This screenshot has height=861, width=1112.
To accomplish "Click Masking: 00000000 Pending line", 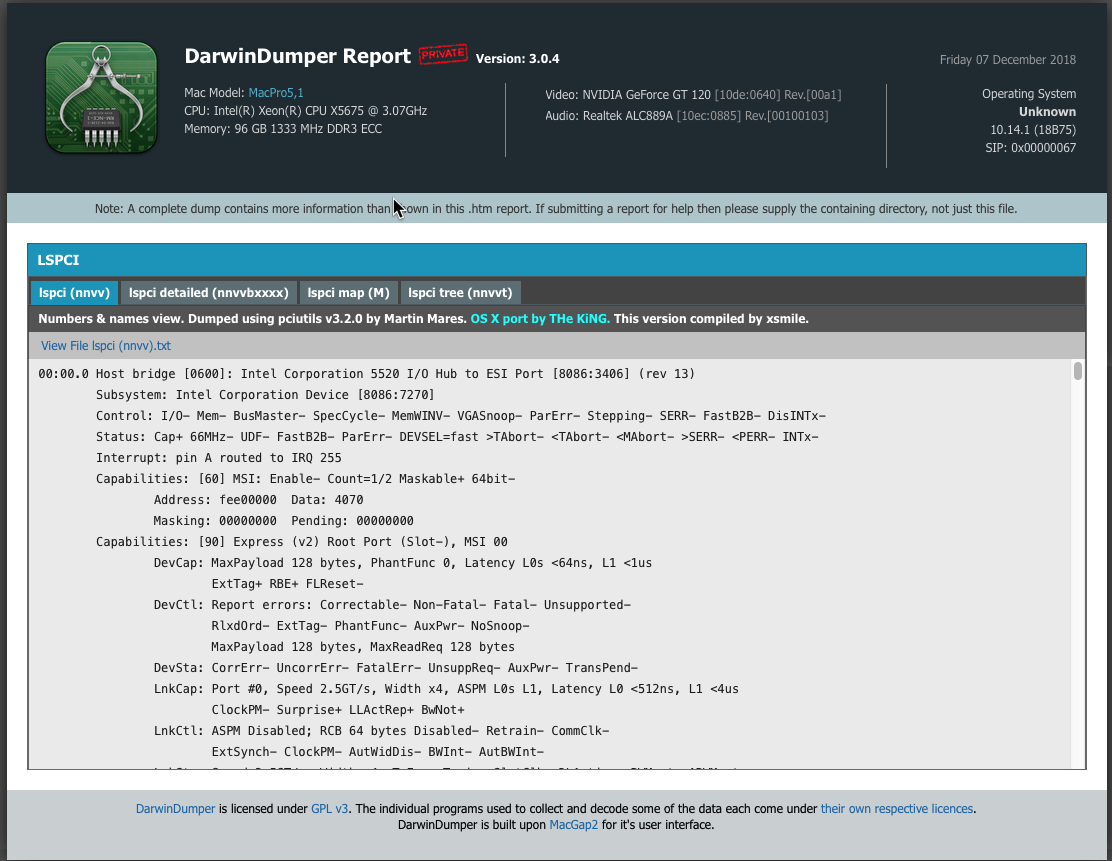I will coord(284,521).
